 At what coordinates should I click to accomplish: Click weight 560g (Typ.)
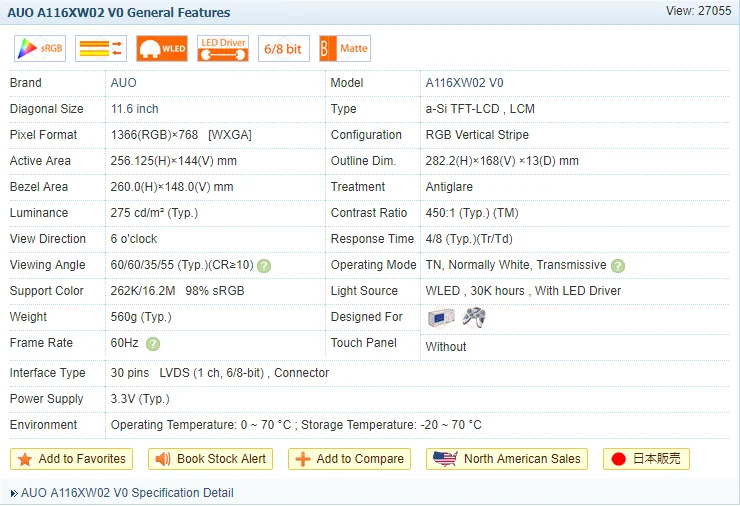141,317
